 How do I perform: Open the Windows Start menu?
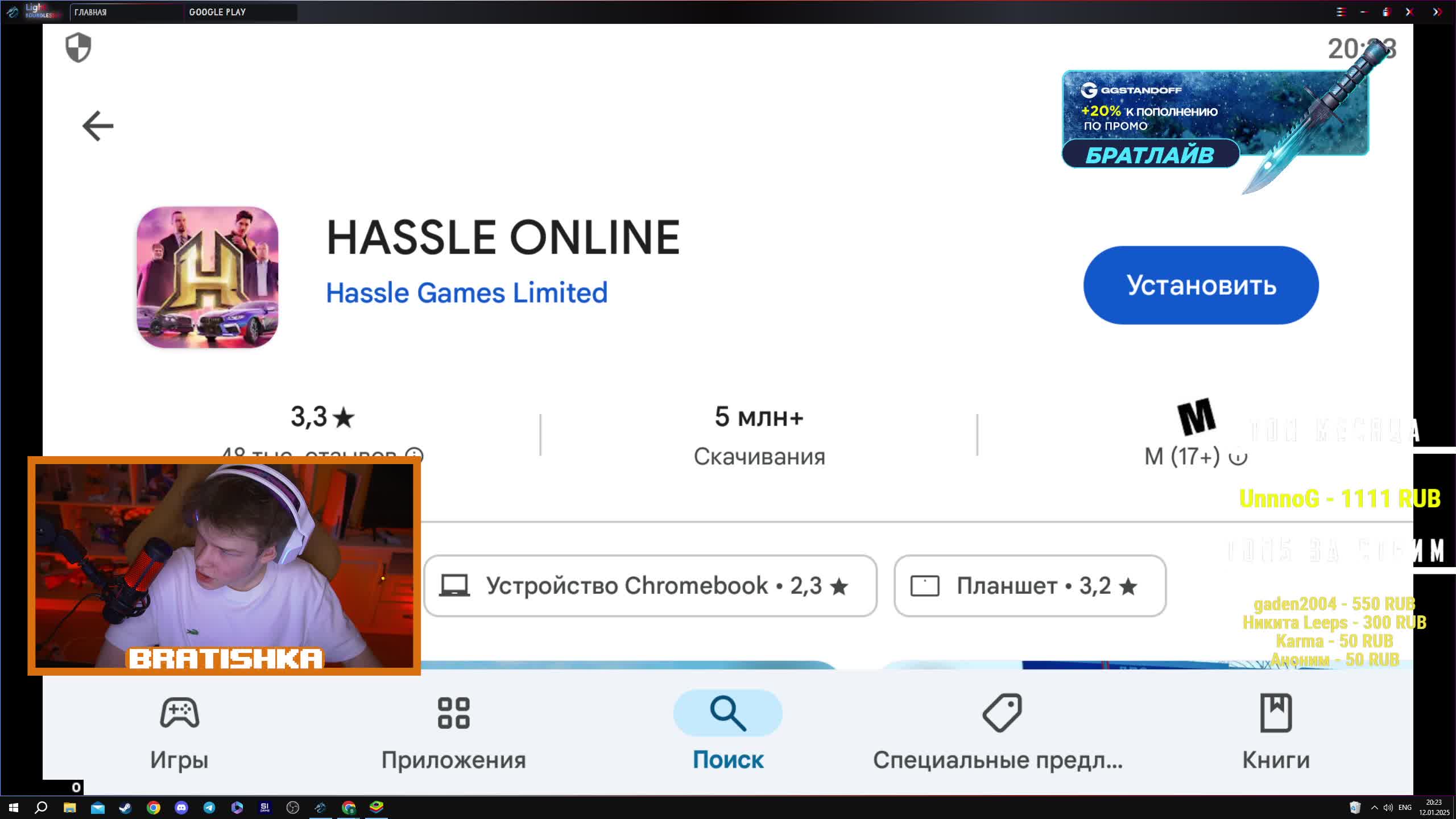(x=14, y=807)
